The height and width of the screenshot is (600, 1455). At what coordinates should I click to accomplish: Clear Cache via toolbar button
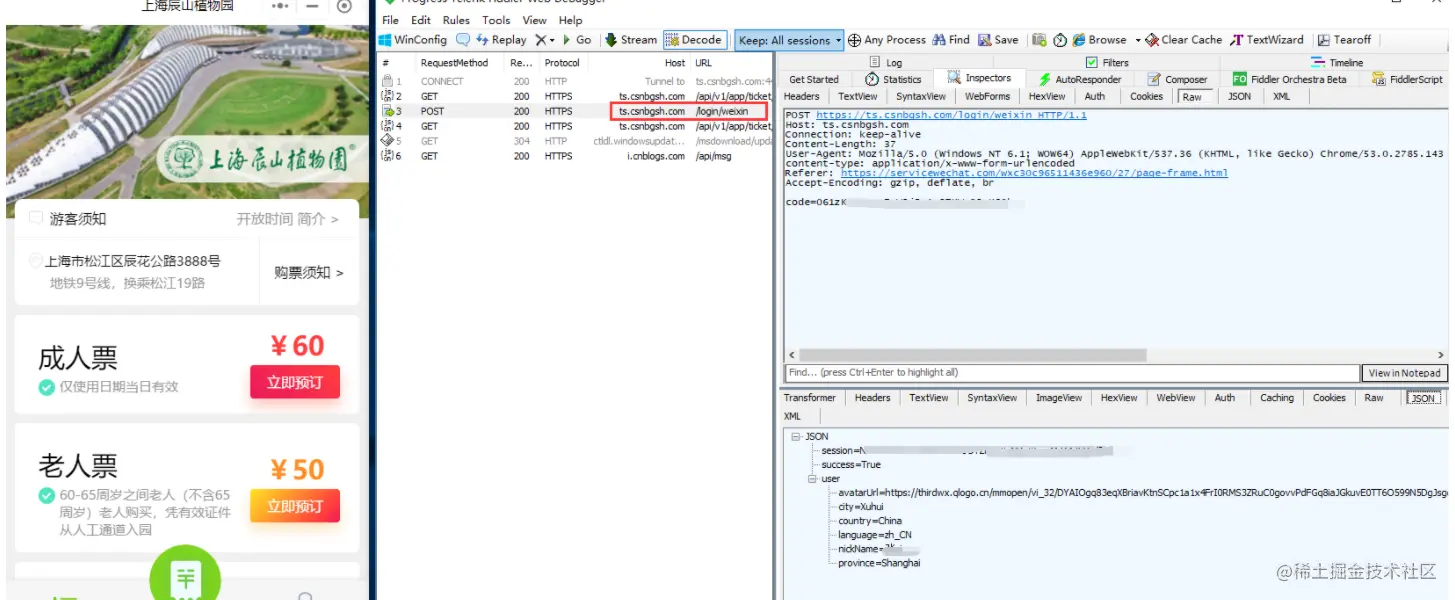click(x=1184, y=40)
